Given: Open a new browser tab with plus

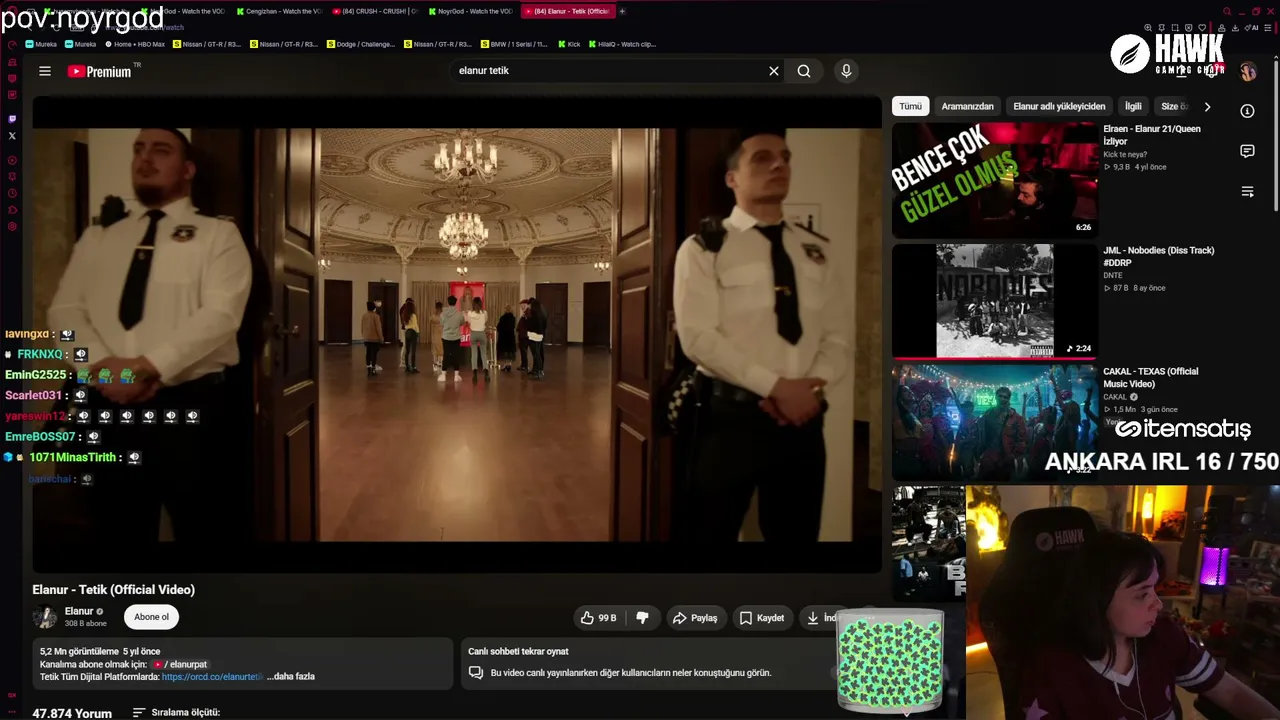Looking at the screenshot, I should (x=622, y=11).
